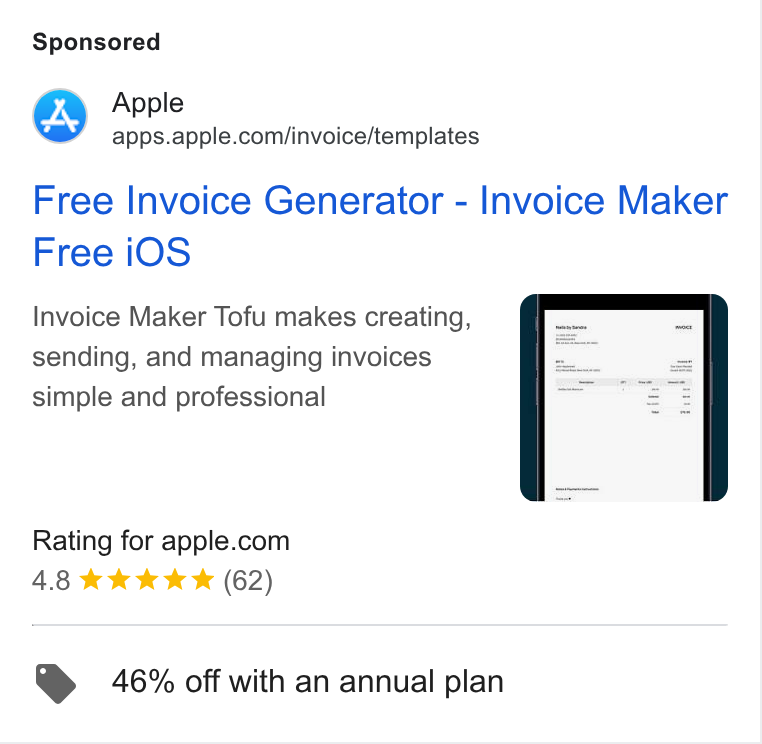Click the middle gold rating star
762x744 pixels.
(147, 580)
